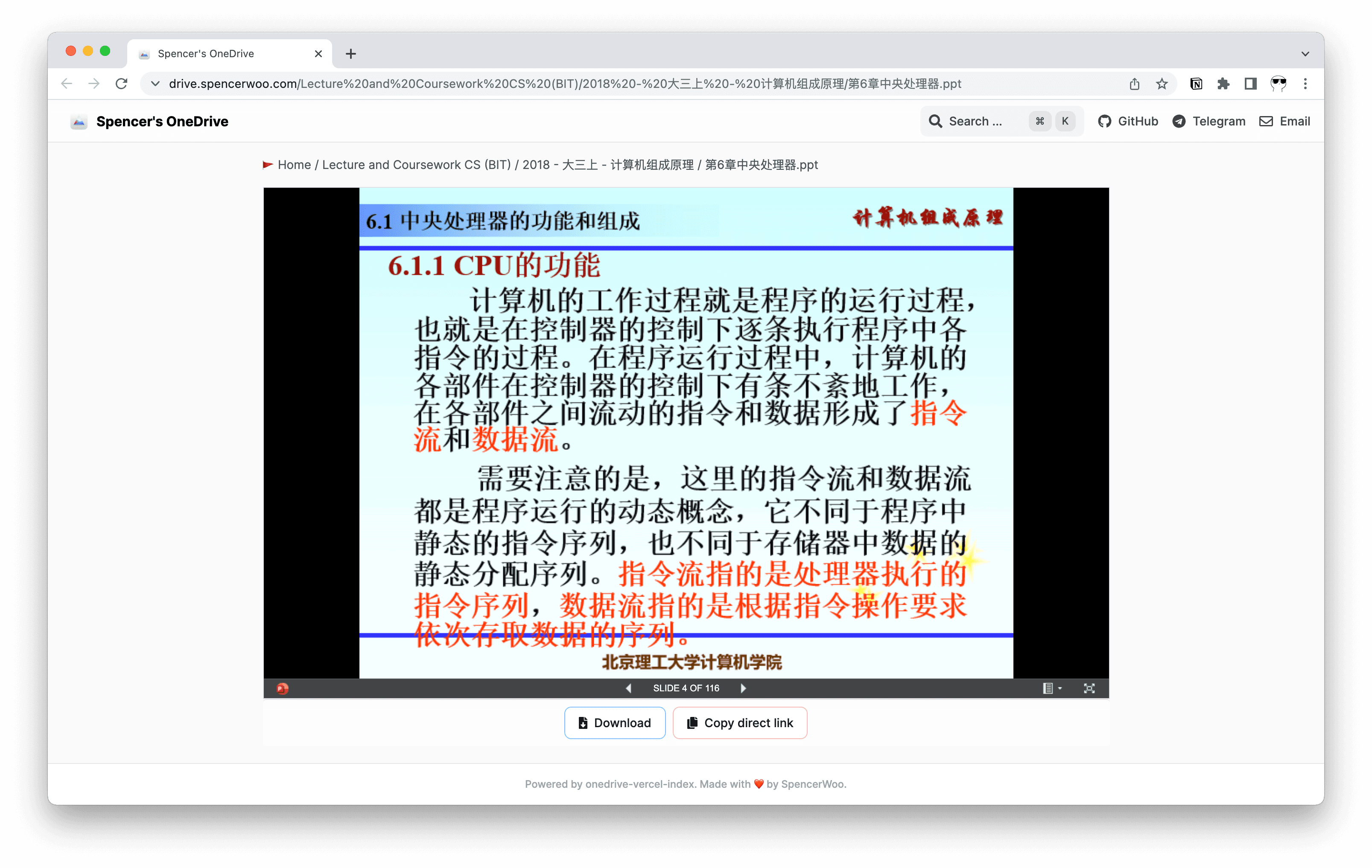Navigate to Home breadcrumb
1372x868 pixels.
pos(294,165)
